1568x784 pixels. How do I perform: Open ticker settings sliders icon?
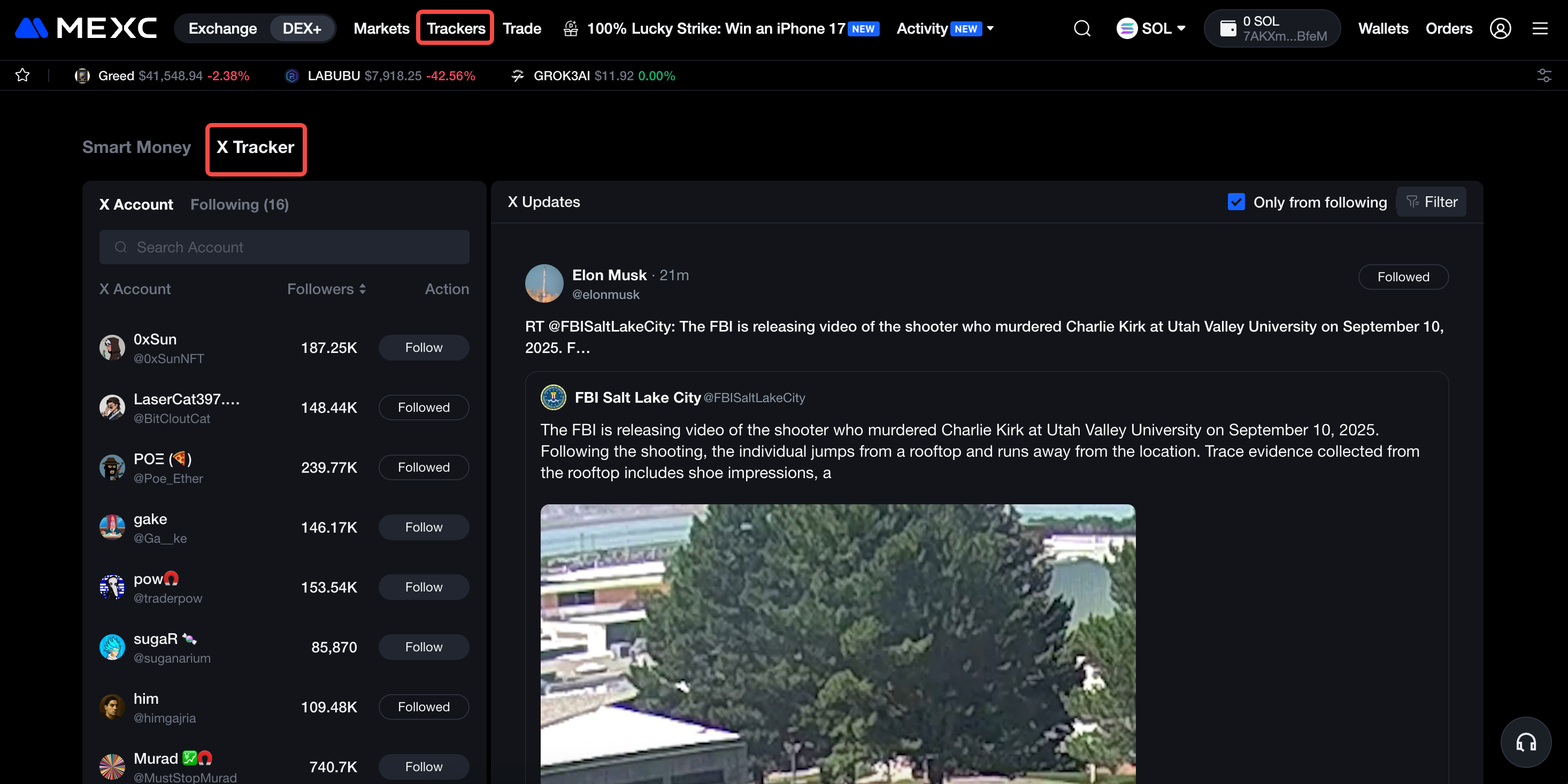1543,75
